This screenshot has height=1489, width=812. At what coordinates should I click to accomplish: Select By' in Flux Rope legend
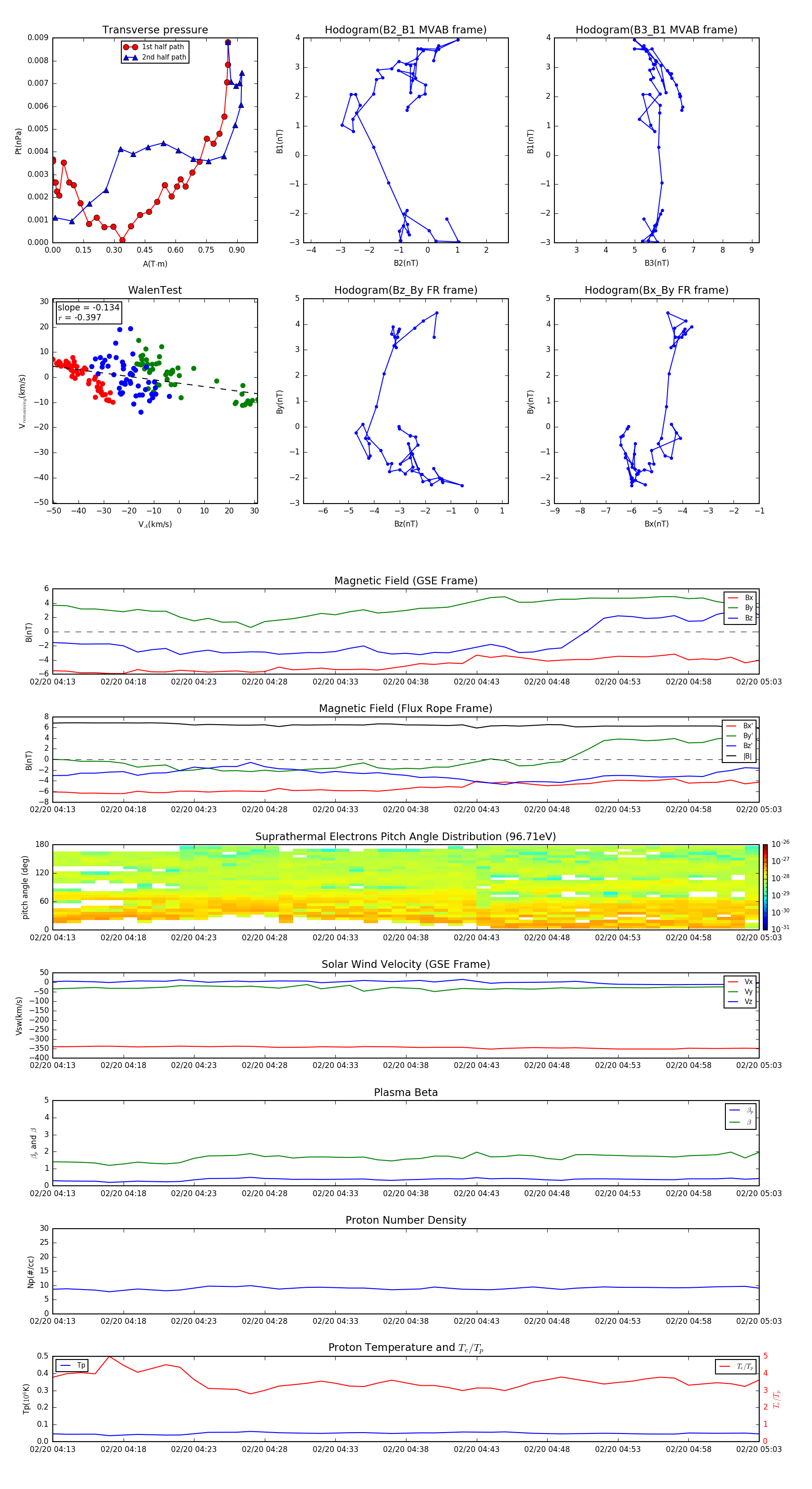point(740,736)
